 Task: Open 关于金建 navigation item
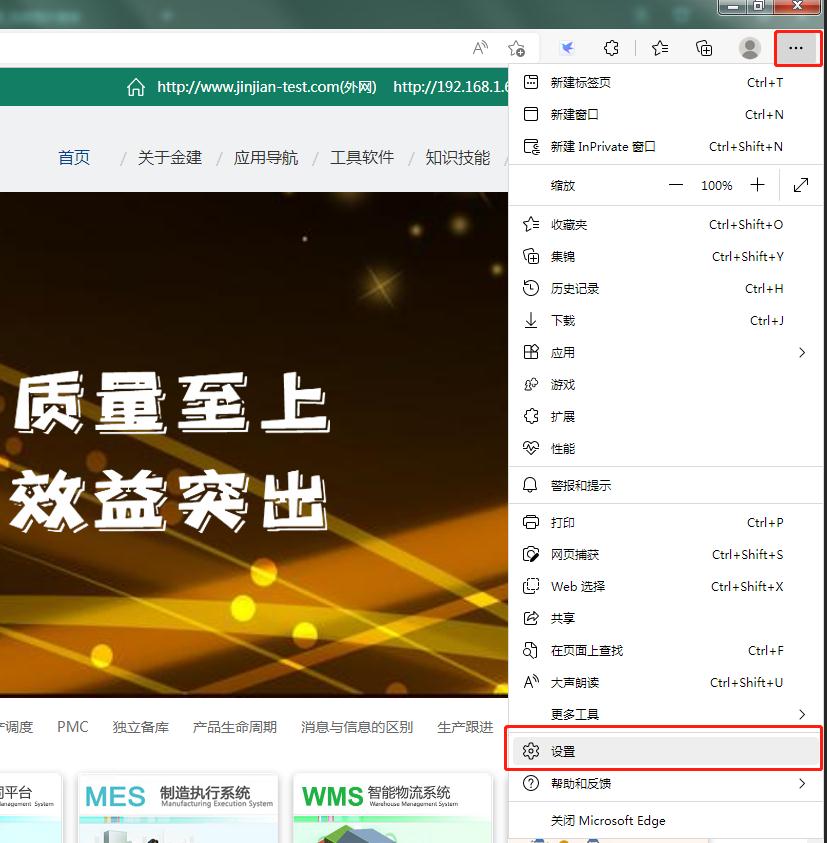pos(170,158)
